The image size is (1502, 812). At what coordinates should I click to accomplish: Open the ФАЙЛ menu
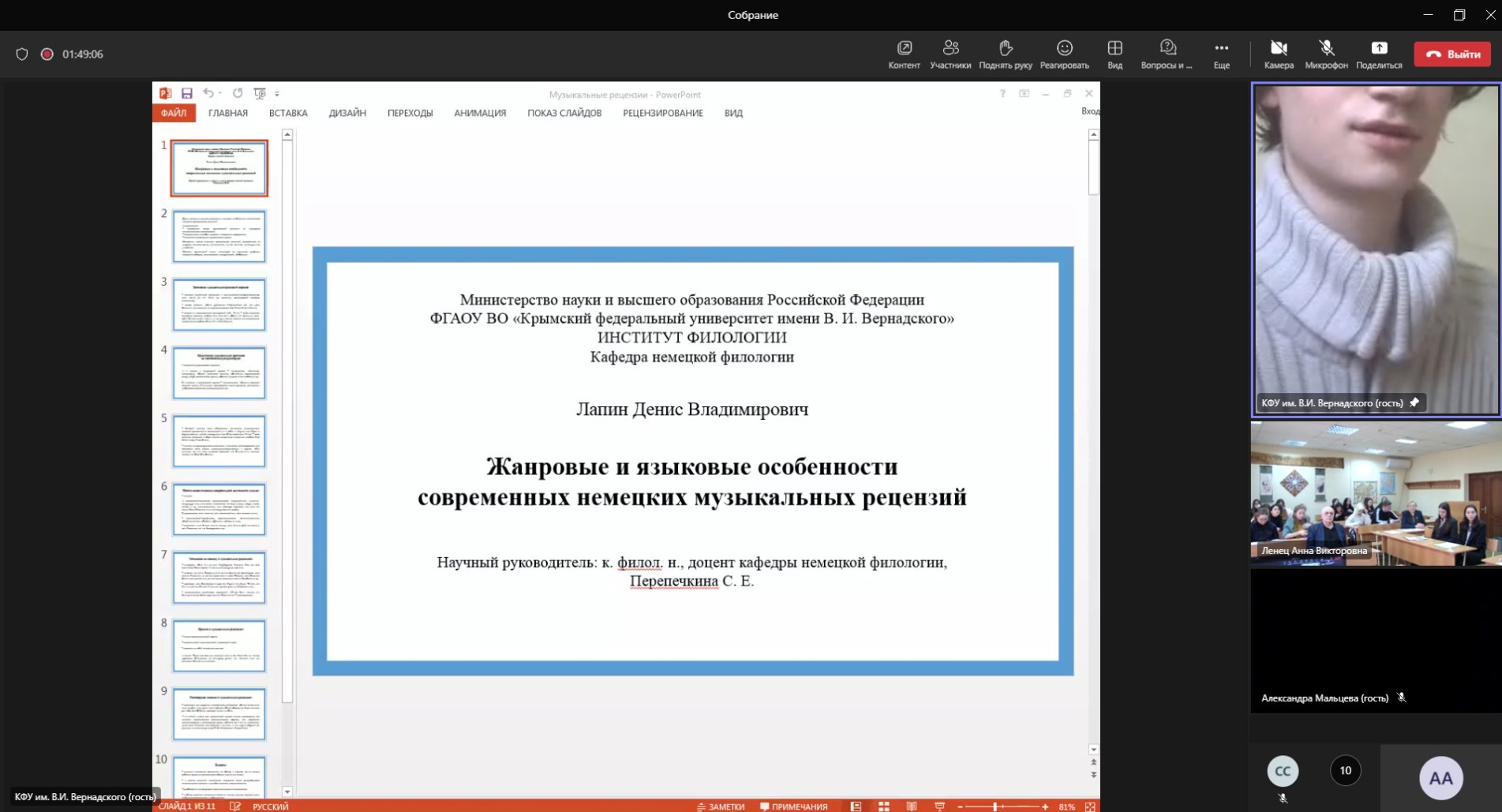(x=174, y=113)
